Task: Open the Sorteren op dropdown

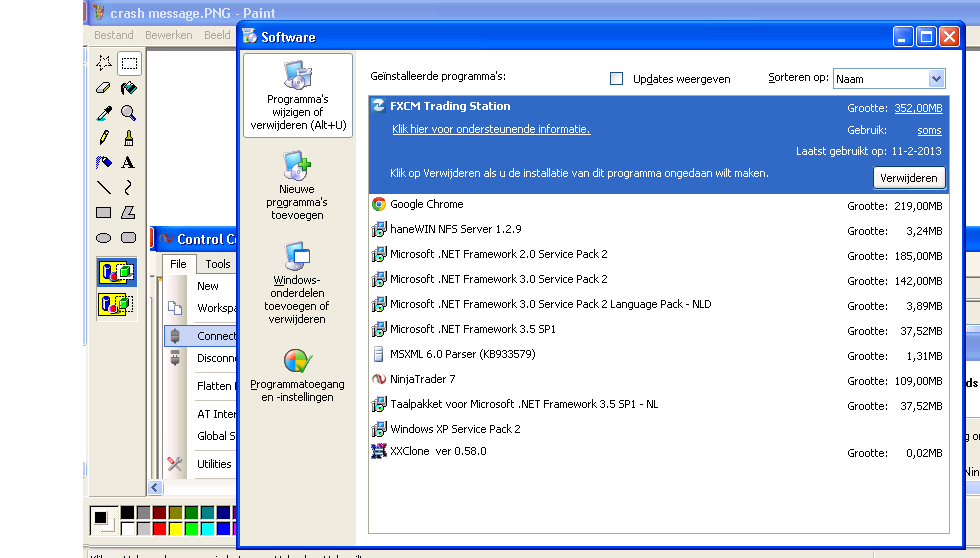Action: [x=936, y=79]
